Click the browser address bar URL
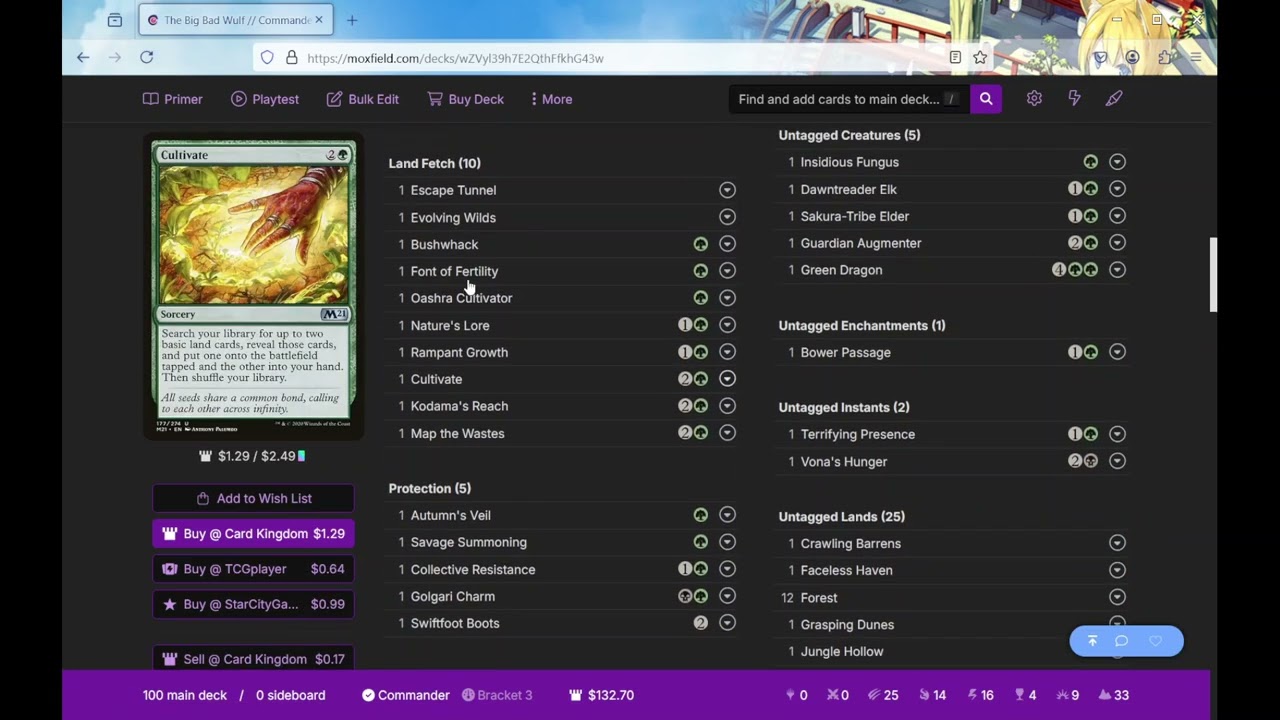This screenshot has height=720, width=1280. click(x=455, y=58)
